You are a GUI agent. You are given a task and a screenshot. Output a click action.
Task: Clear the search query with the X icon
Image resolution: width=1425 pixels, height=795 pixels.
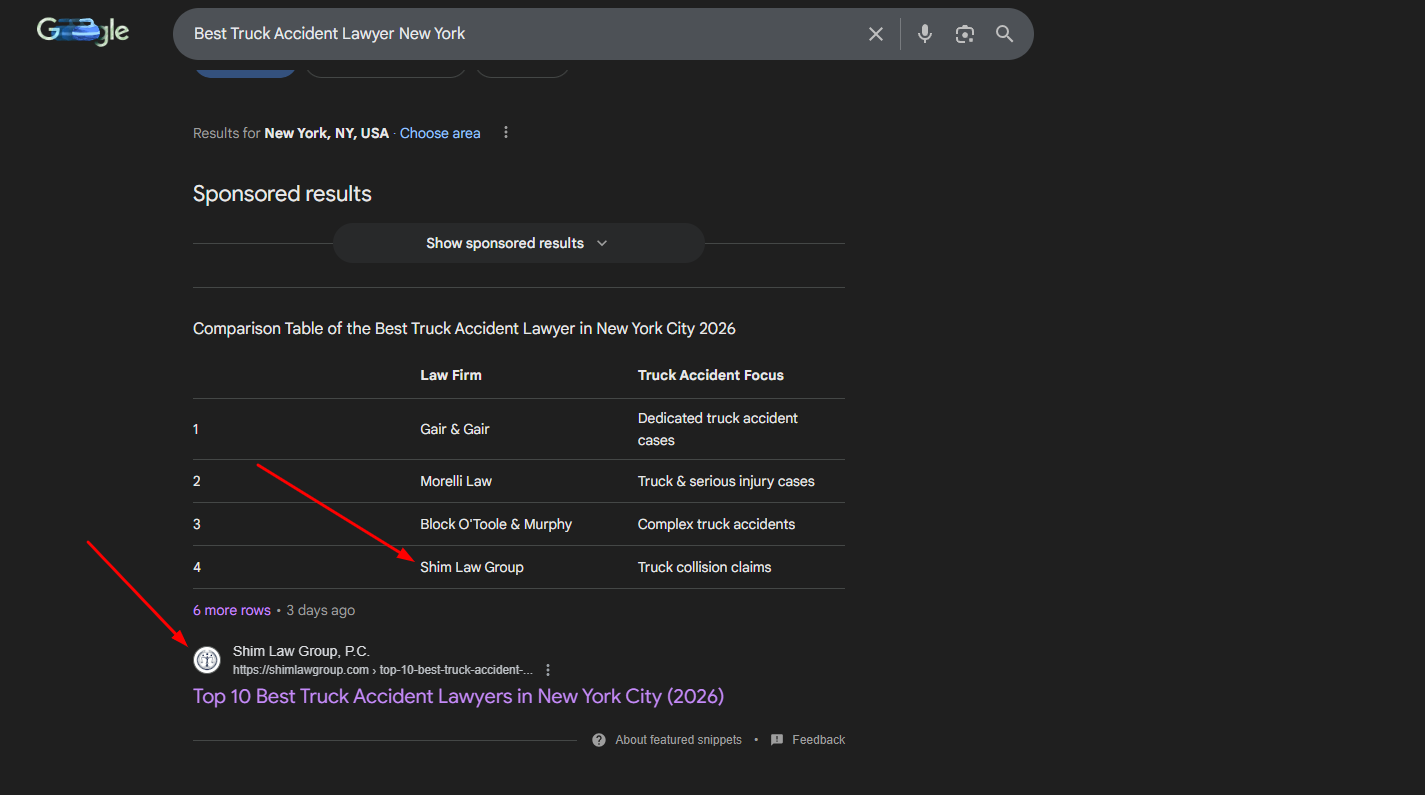point(875,34)
